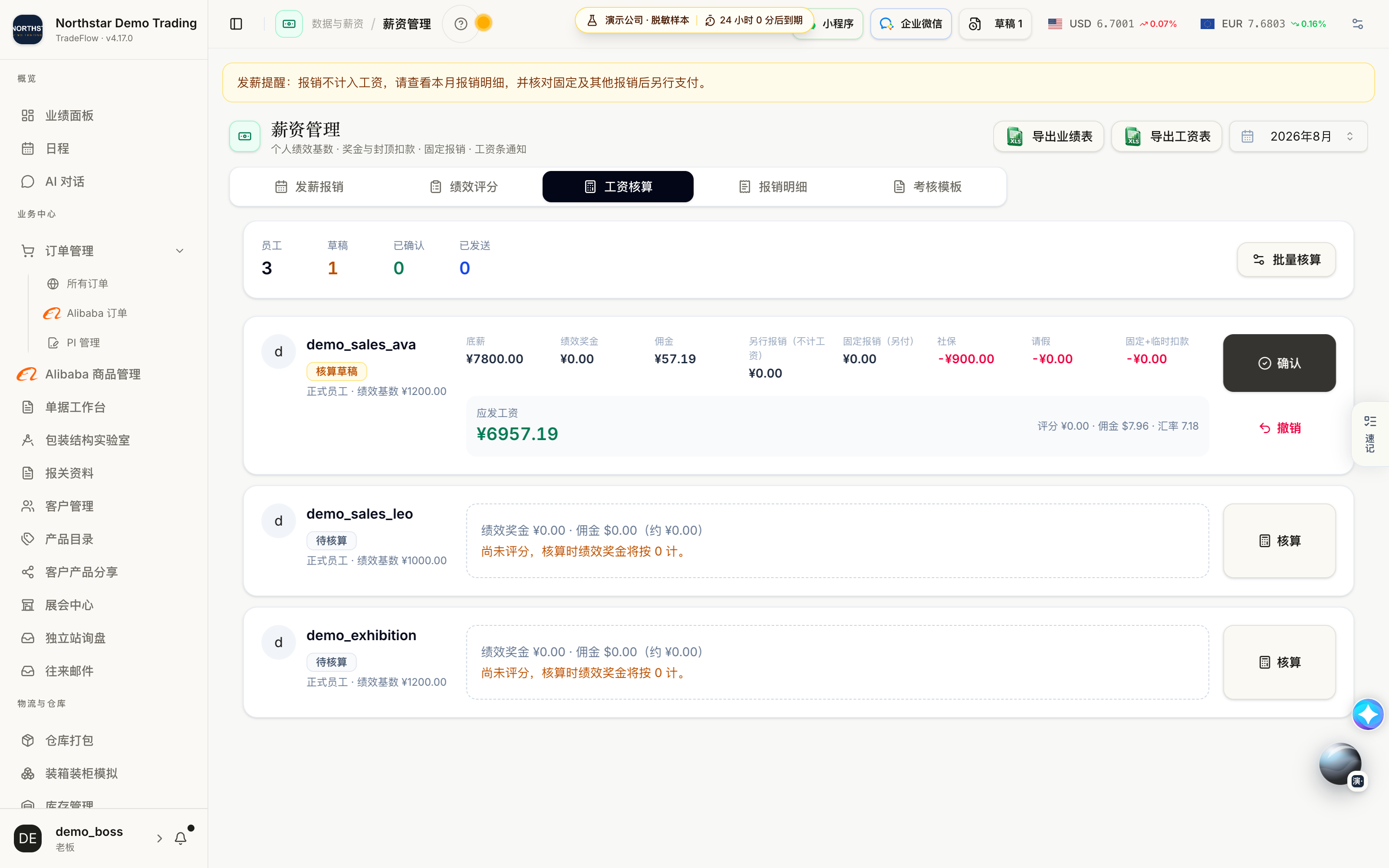This screenshot has height=868, width=1389.
Task: Click 核算 for demo_sales_leo
Action: click(1279, 541)
